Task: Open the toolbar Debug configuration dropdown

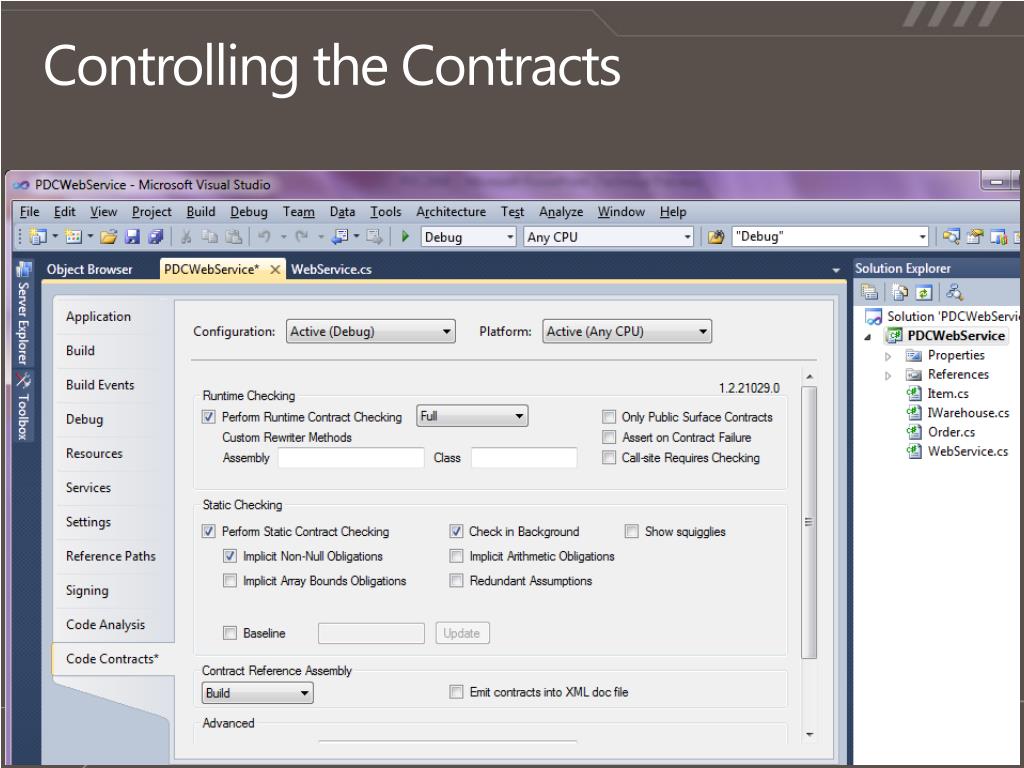Action: 469,236
